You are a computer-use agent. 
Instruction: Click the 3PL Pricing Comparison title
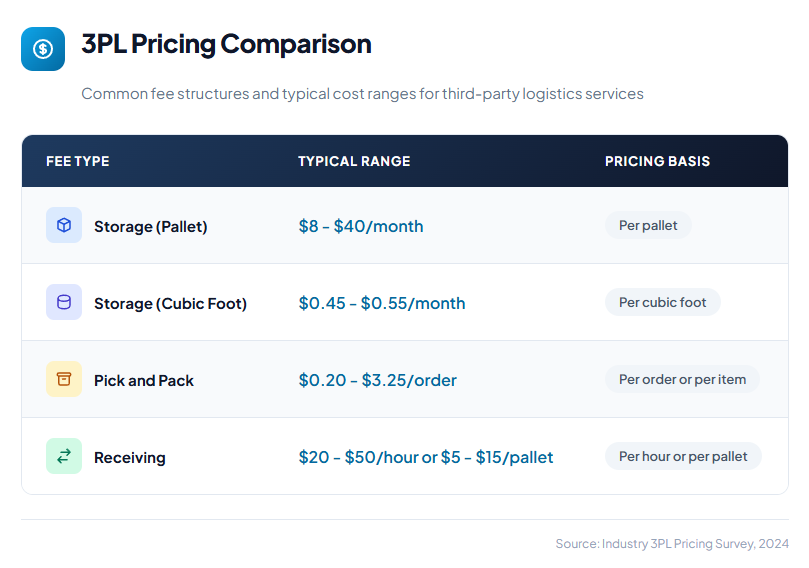click(226, 44)
